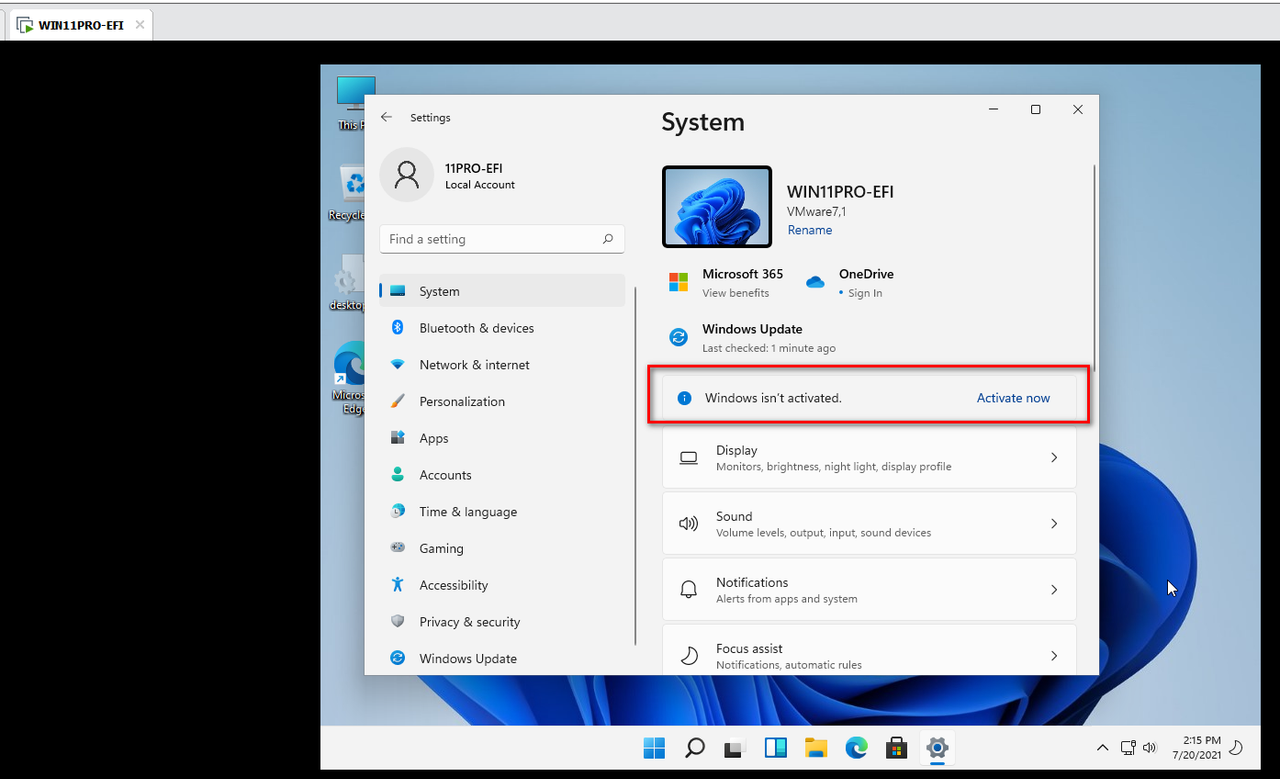Open Task View on taskbar
This screenshot has height=779, width=1280.
tap(735, 747)
